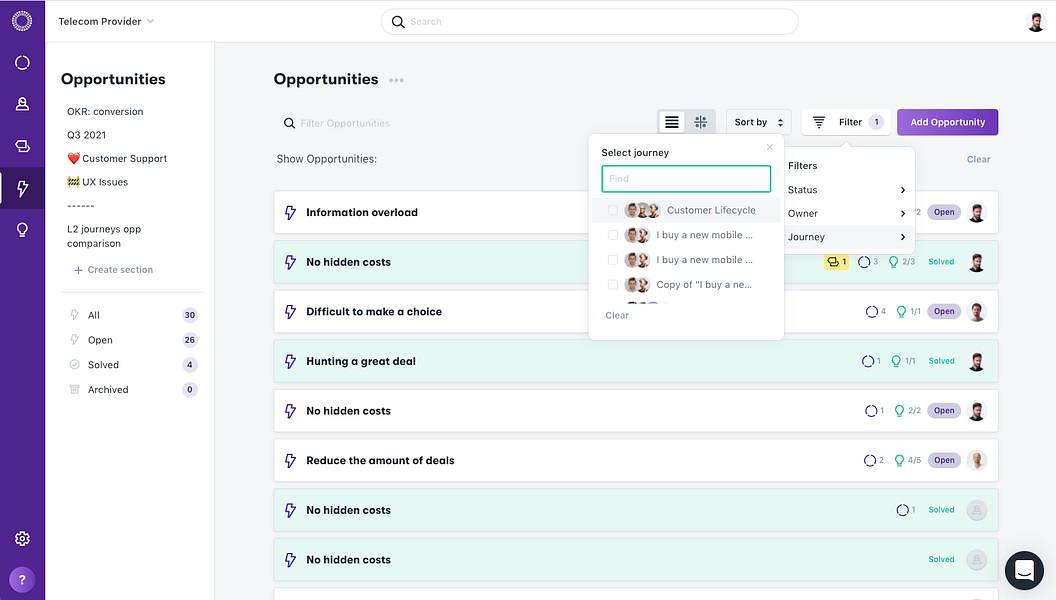Open the UX Issues section
Screen dimensions: 1056x600
point(98,182)
